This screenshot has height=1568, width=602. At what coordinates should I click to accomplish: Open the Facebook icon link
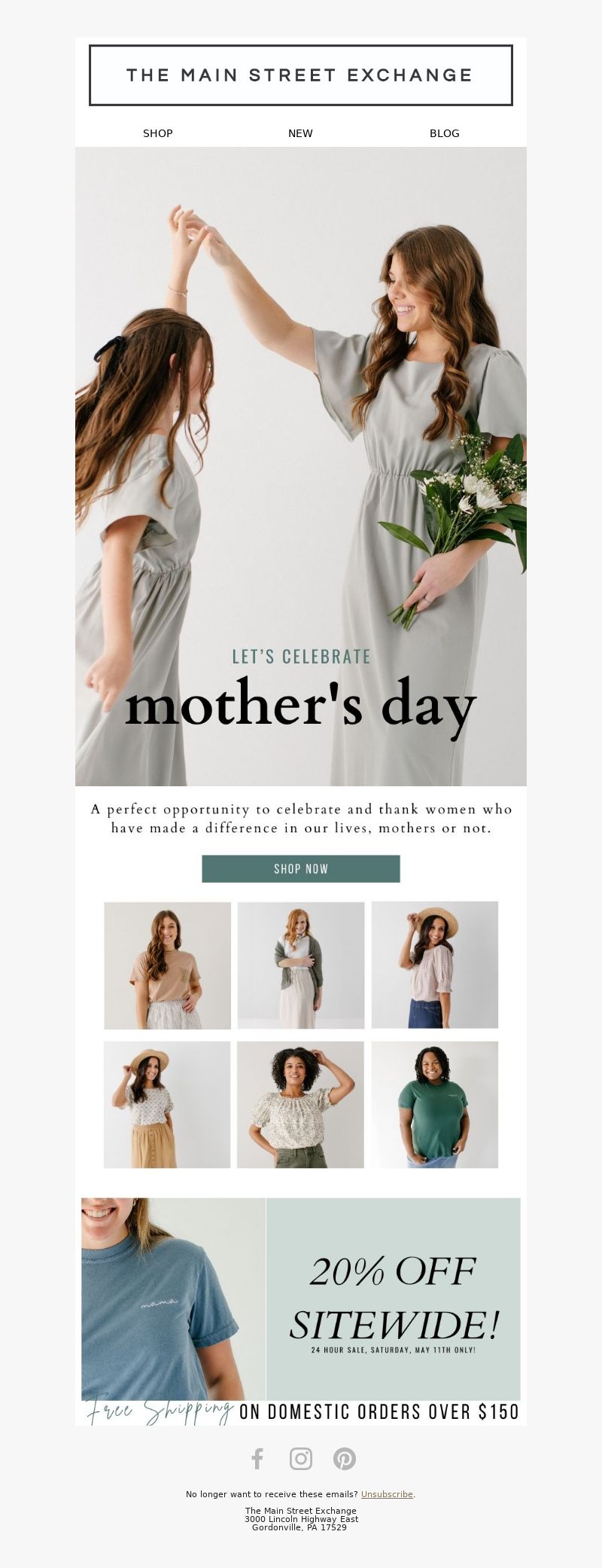click(257, 1459)
